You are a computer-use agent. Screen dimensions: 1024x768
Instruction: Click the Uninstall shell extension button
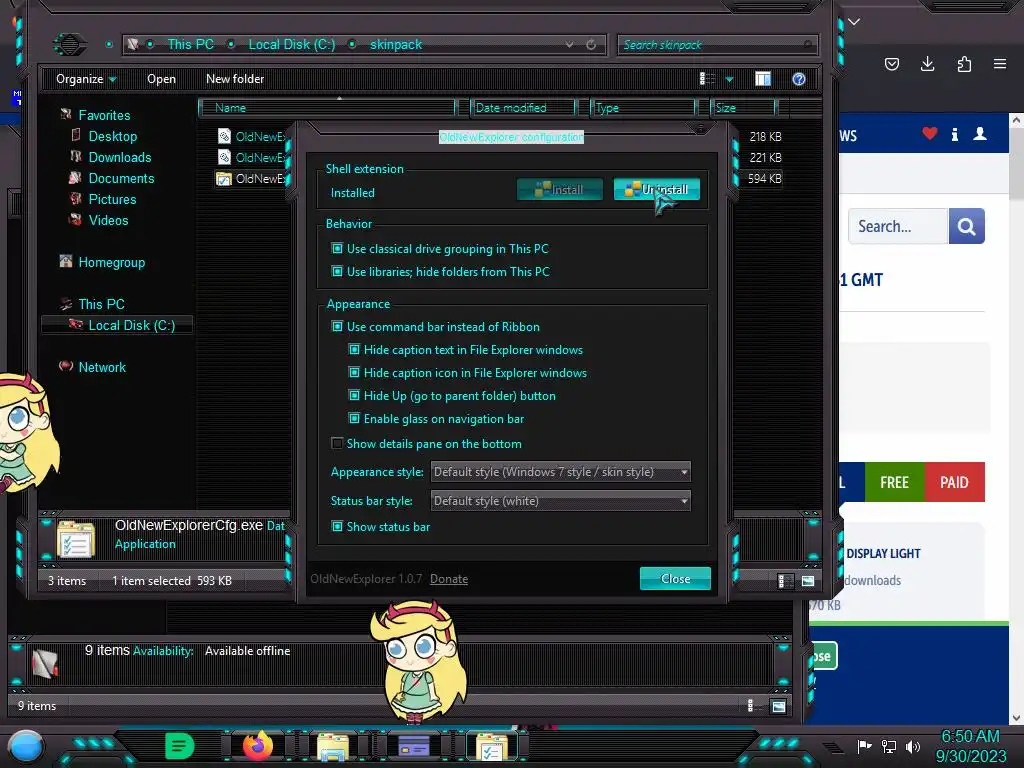point(656,189)
